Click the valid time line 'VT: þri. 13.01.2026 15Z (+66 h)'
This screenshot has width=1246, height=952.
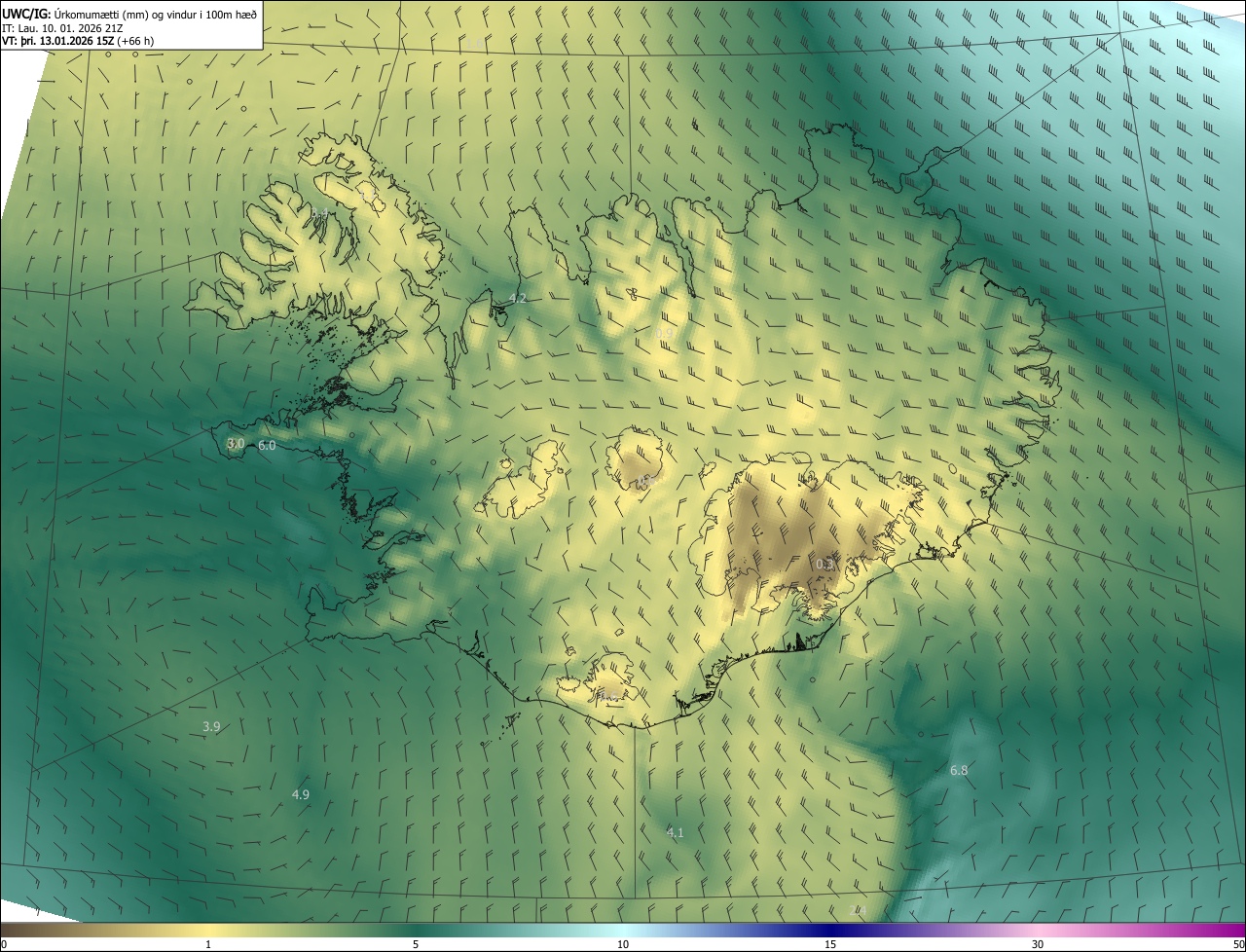click(x=78, y=41)
